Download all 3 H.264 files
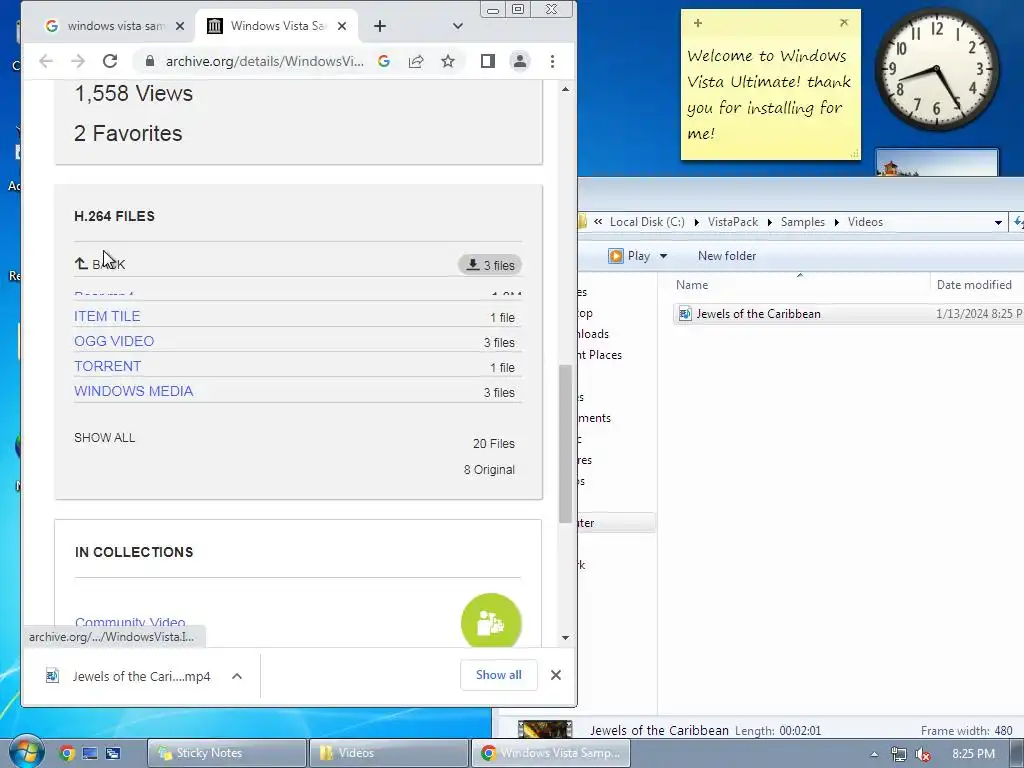Image resolution: width=1024 pixels, height=768 pixels. [490, 265]
